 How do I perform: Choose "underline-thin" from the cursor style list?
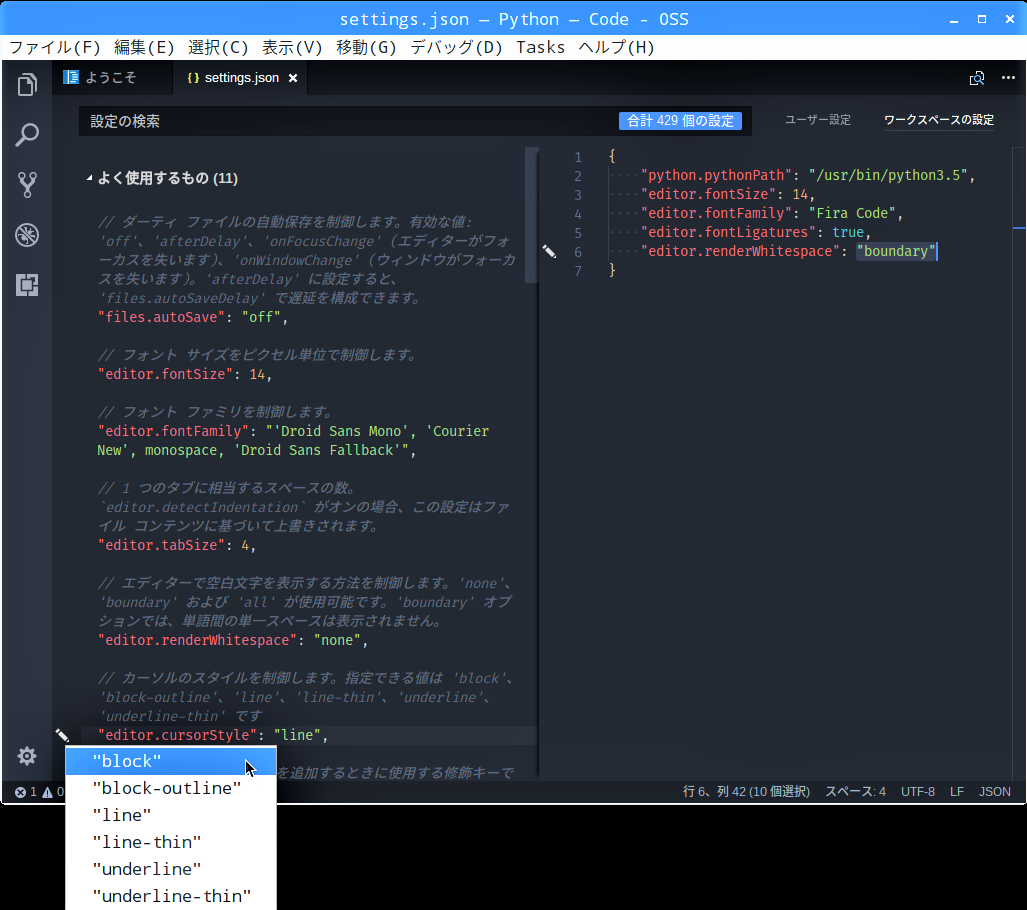point(171,896)
